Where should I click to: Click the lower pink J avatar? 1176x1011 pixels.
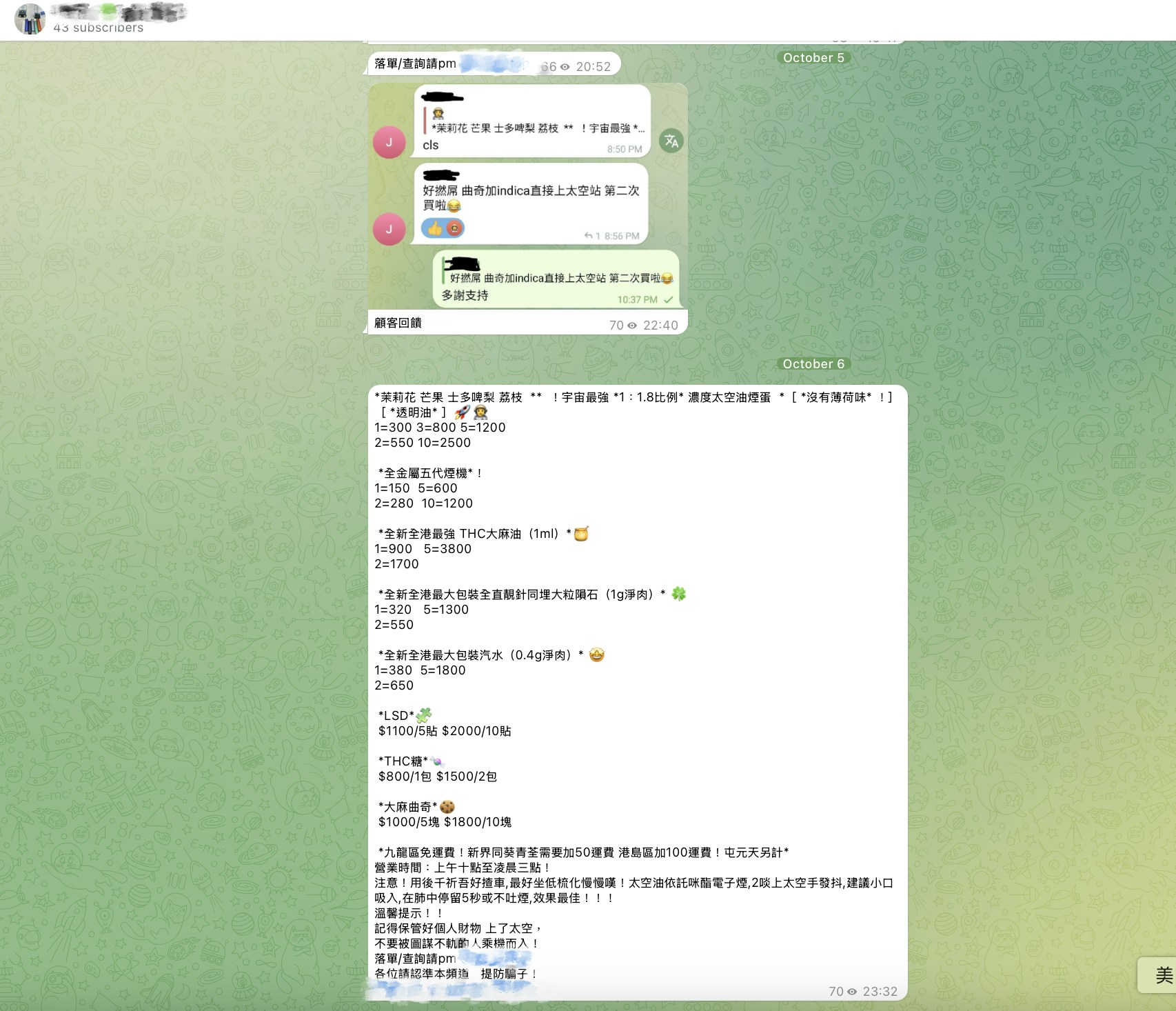389,229
